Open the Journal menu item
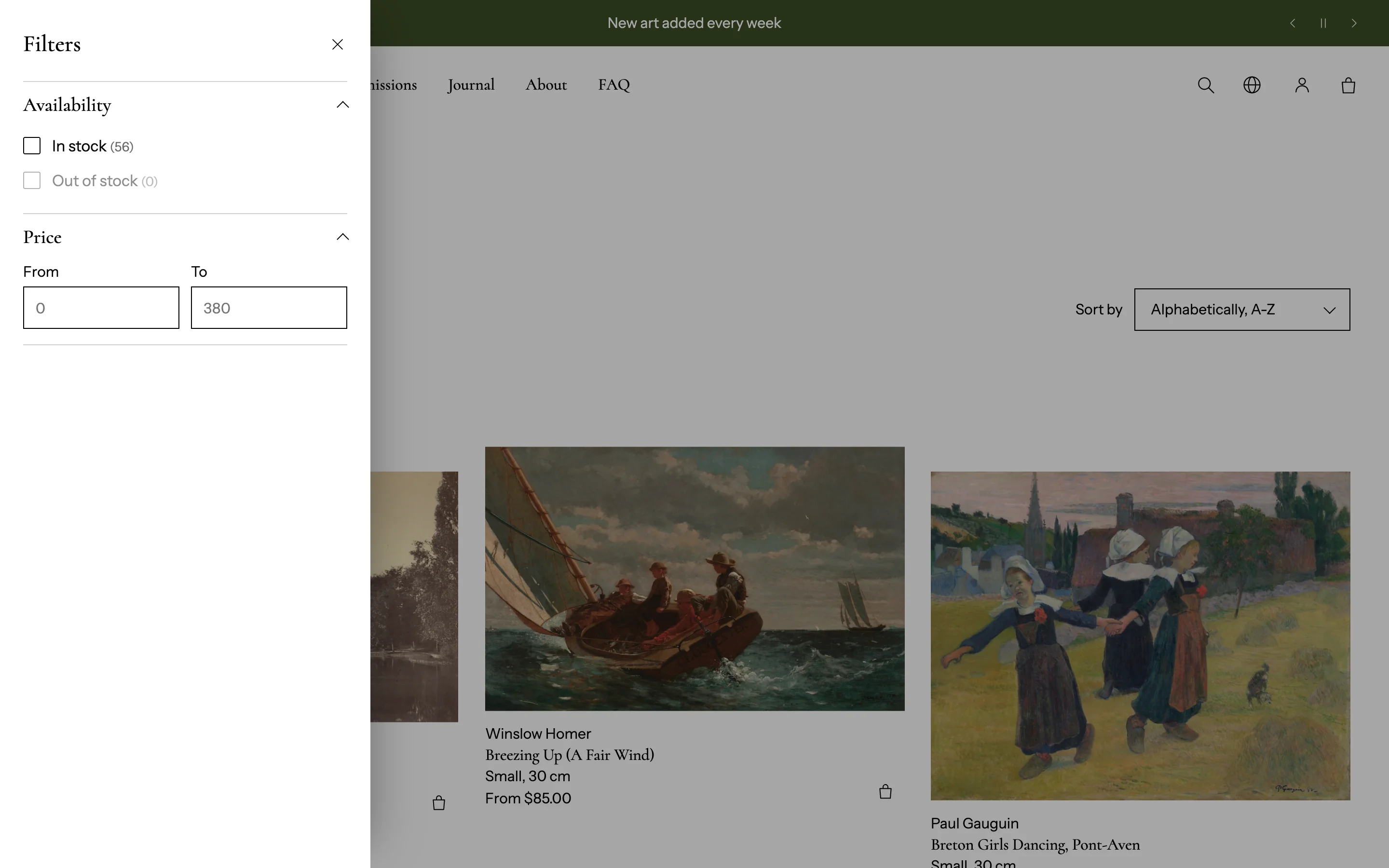 pos(471,85)
